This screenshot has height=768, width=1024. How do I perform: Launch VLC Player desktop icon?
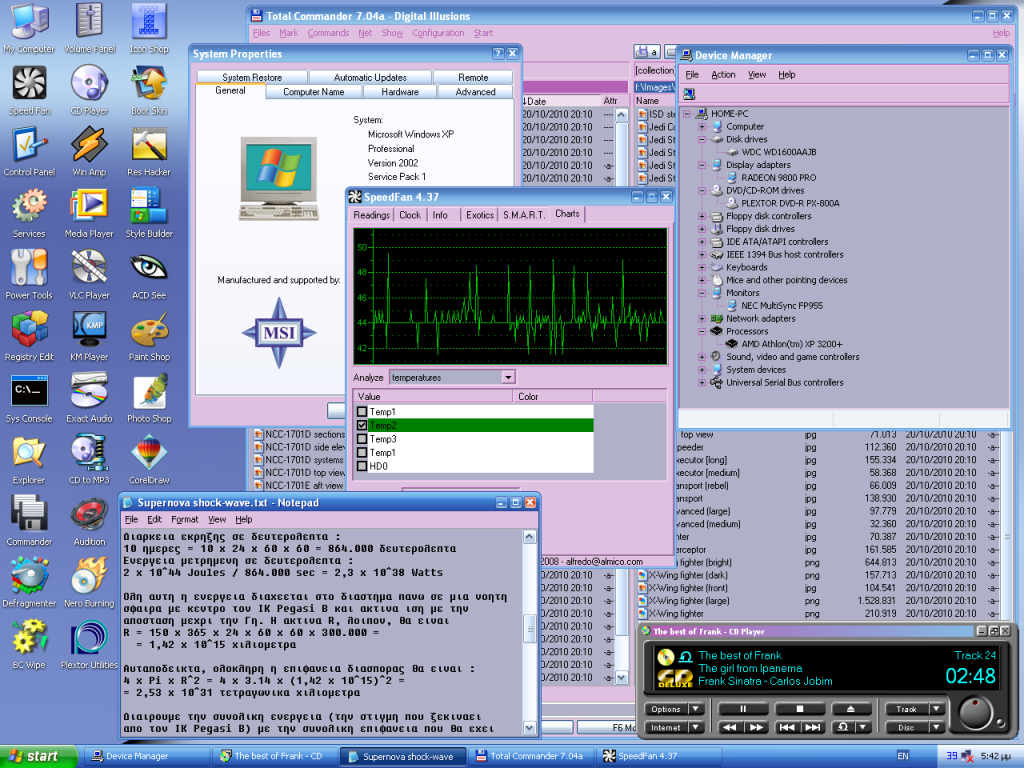point(89,275)
